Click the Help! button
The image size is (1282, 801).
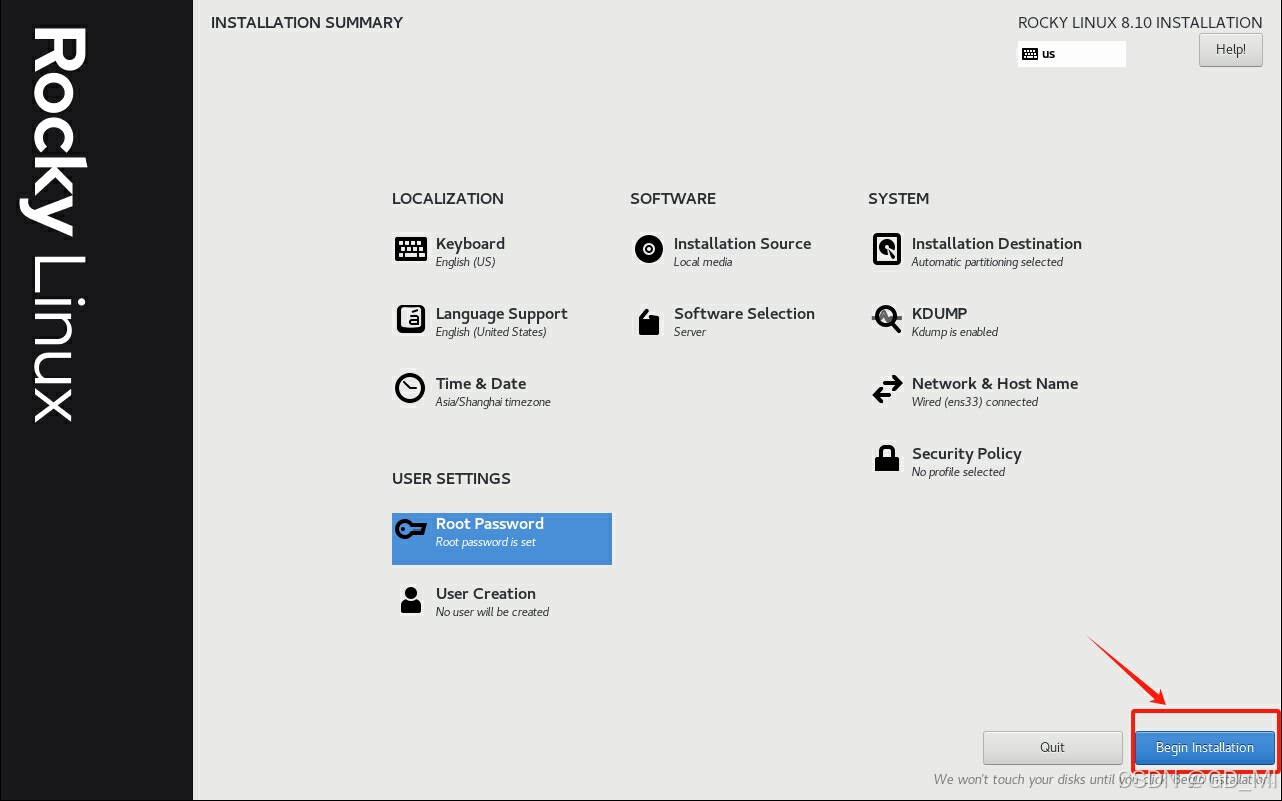coord(1231,50)
